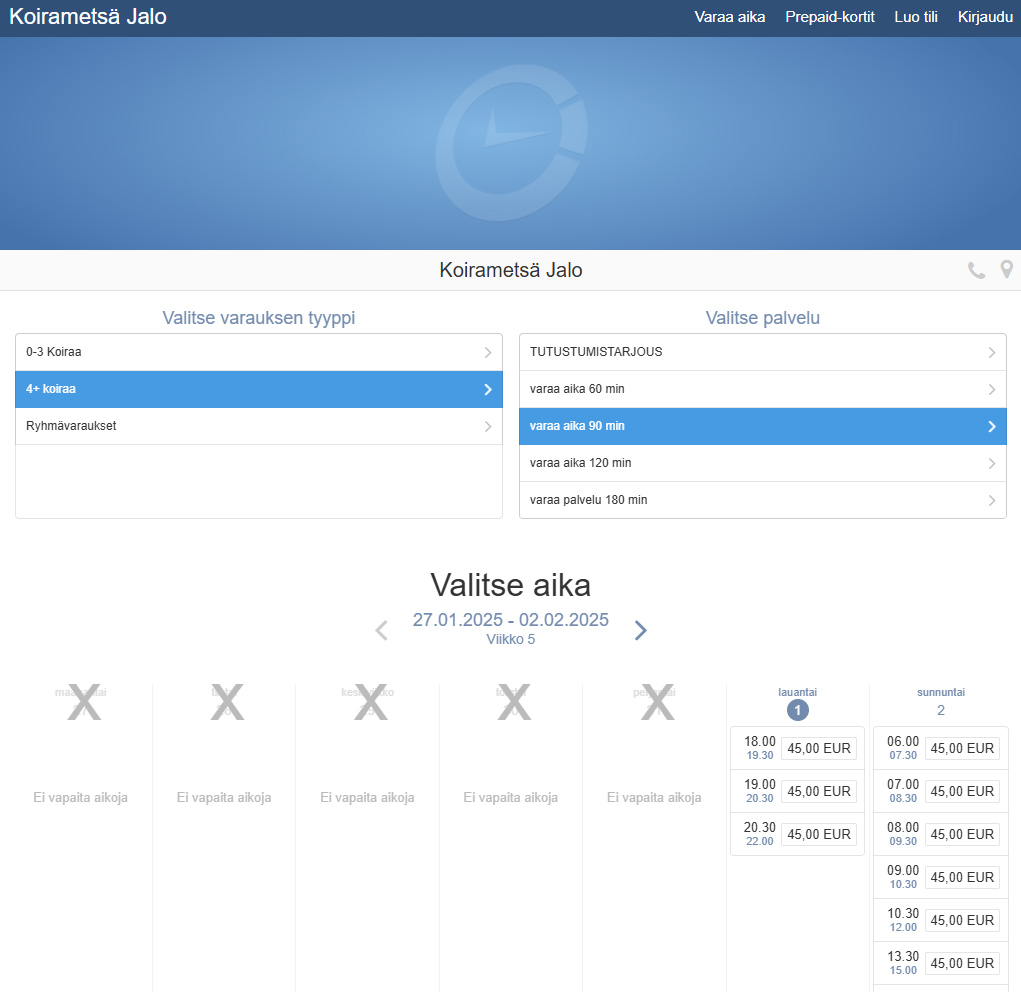Select the varaa aika 120 min service
Screen dimensions: 1021x992
click(762, 463)
